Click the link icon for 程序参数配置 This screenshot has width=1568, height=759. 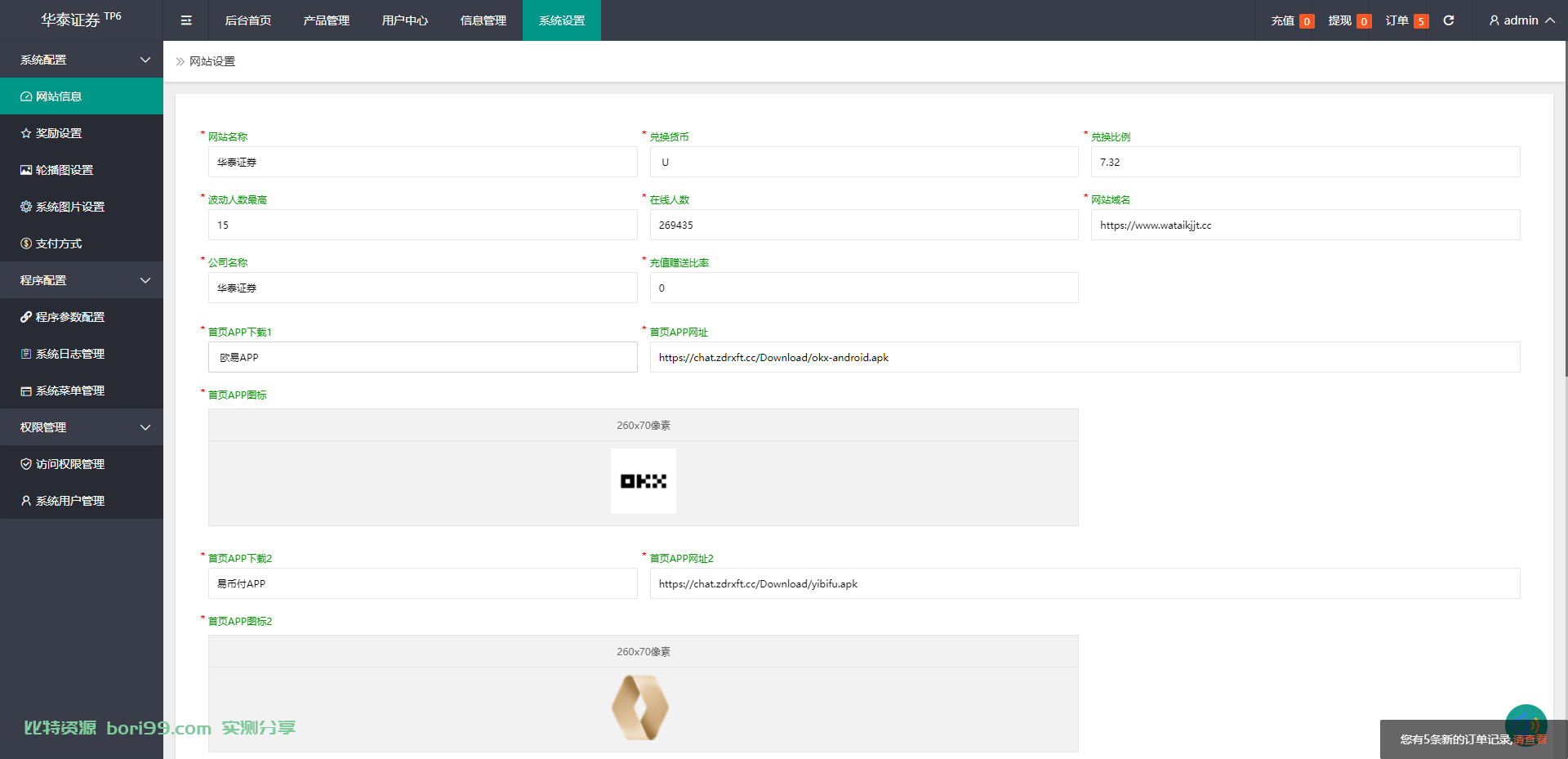[x=26, y=317]
